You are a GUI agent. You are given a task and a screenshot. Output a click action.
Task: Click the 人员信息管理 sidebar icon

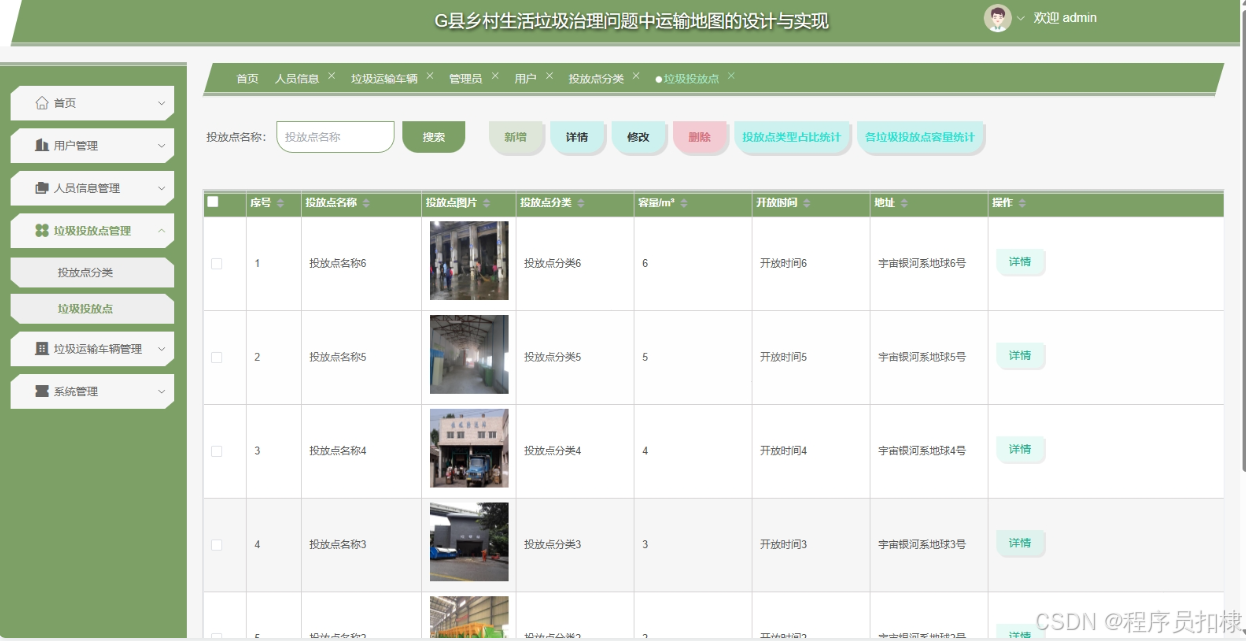[42, 188]
